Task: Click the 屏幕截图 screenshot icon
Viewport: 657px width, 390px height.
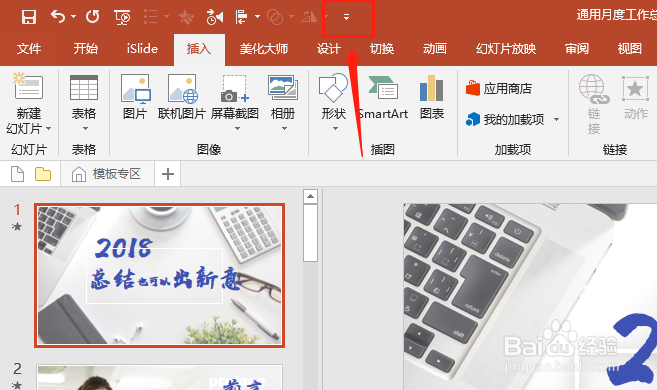Action: 235,88
